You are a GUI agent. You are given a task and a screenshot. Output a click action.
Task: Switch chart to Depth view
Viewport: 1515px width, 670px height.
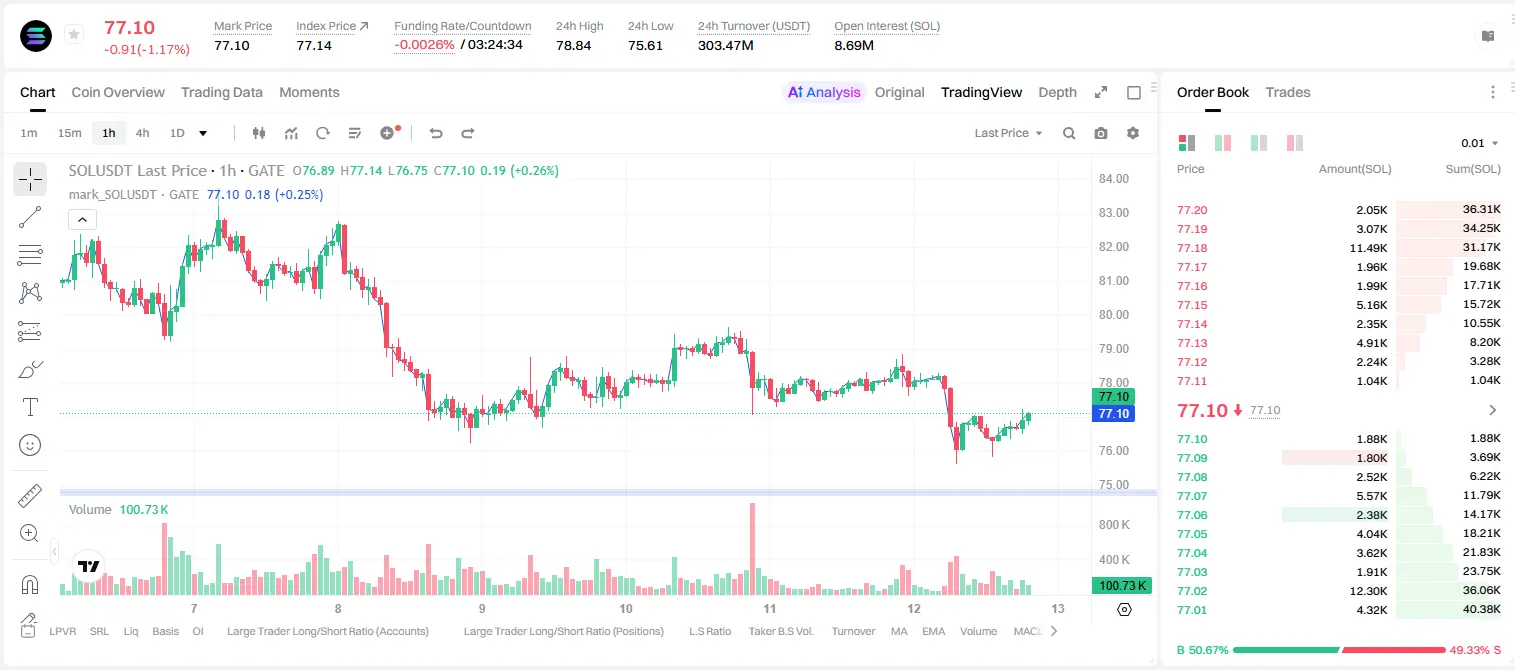point(1057,92)
